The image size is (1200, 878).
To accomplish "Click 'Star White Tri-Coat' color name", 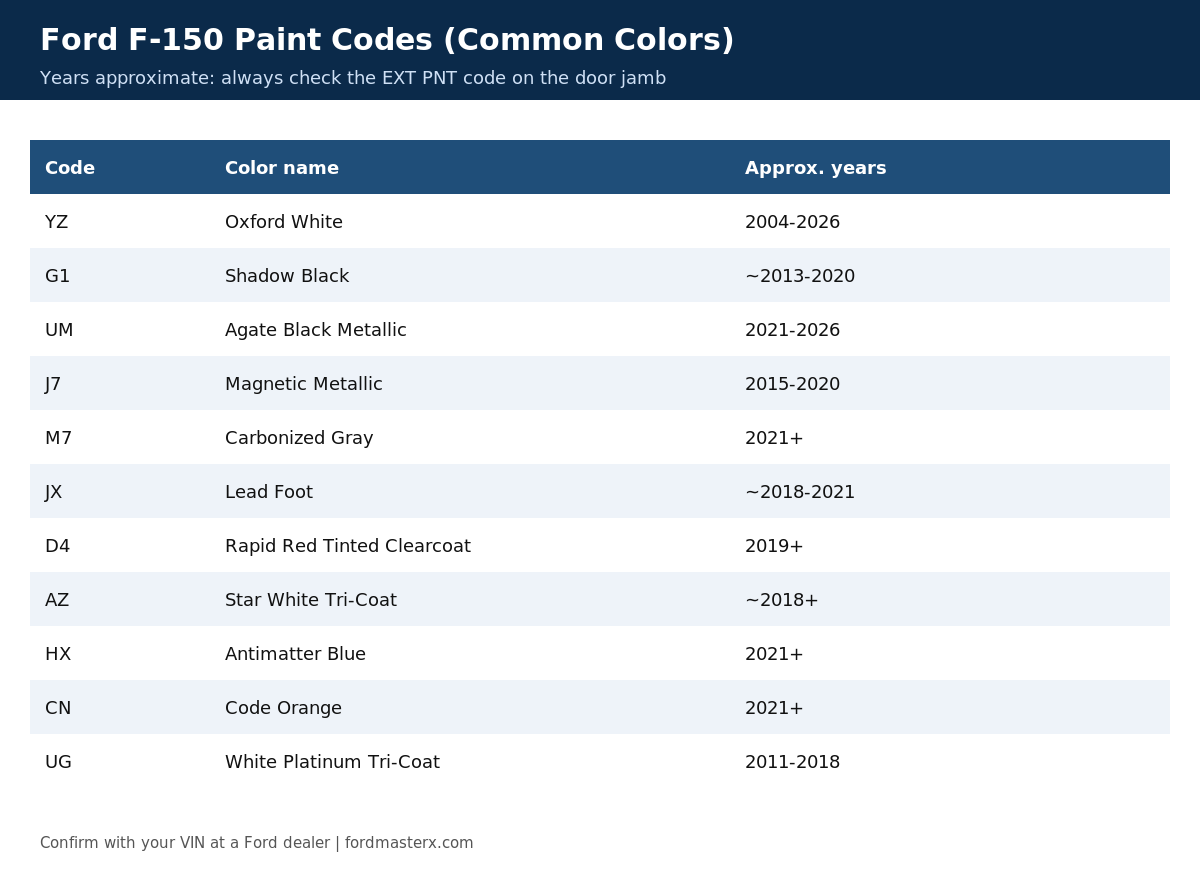I will click(x=311, y=600).
